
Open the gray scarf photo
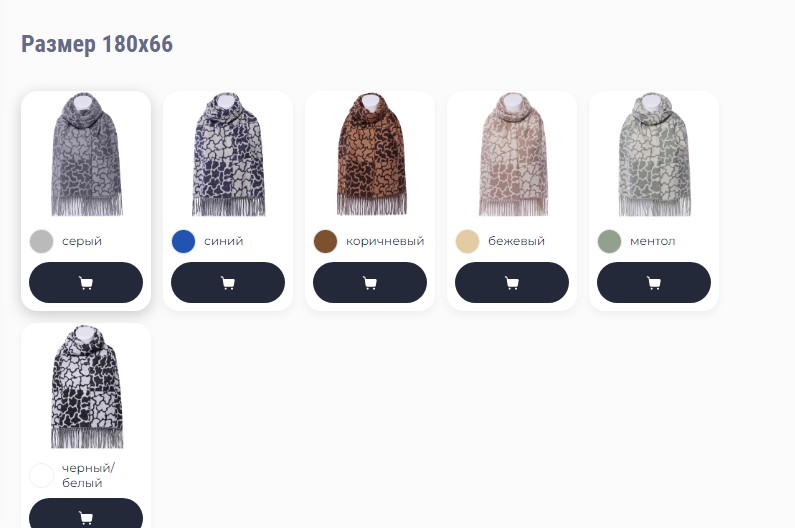coord(86,154)
